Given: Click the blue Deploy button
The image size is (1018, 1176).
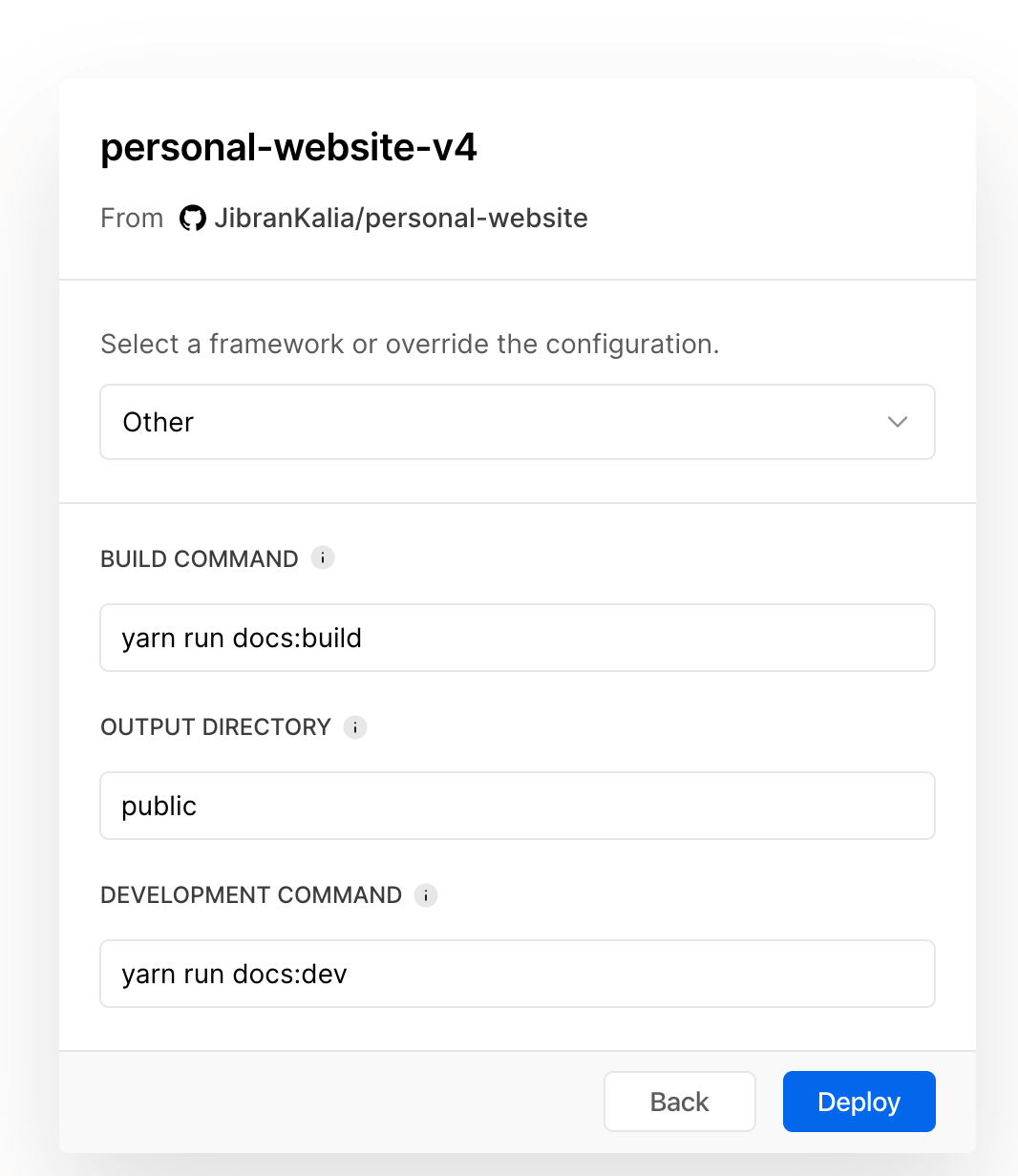Looking at the screenshot, I should (859, 1102).
